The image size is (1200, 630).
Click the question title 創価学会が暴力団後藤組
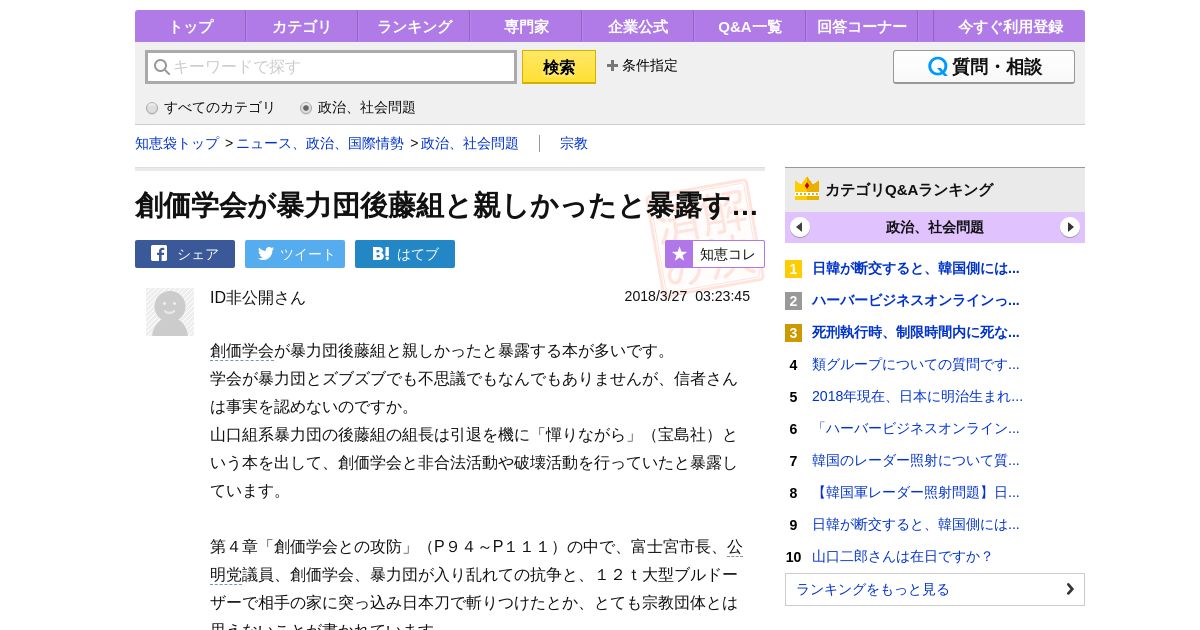pyautogui.click(x=446, y=205)
